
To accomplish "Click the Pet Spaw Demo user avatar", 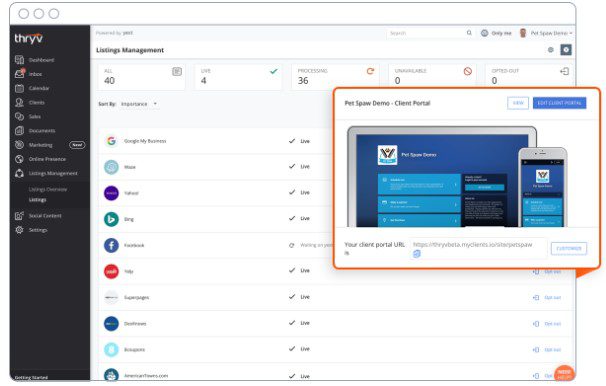I will click(x=523, y=33).
